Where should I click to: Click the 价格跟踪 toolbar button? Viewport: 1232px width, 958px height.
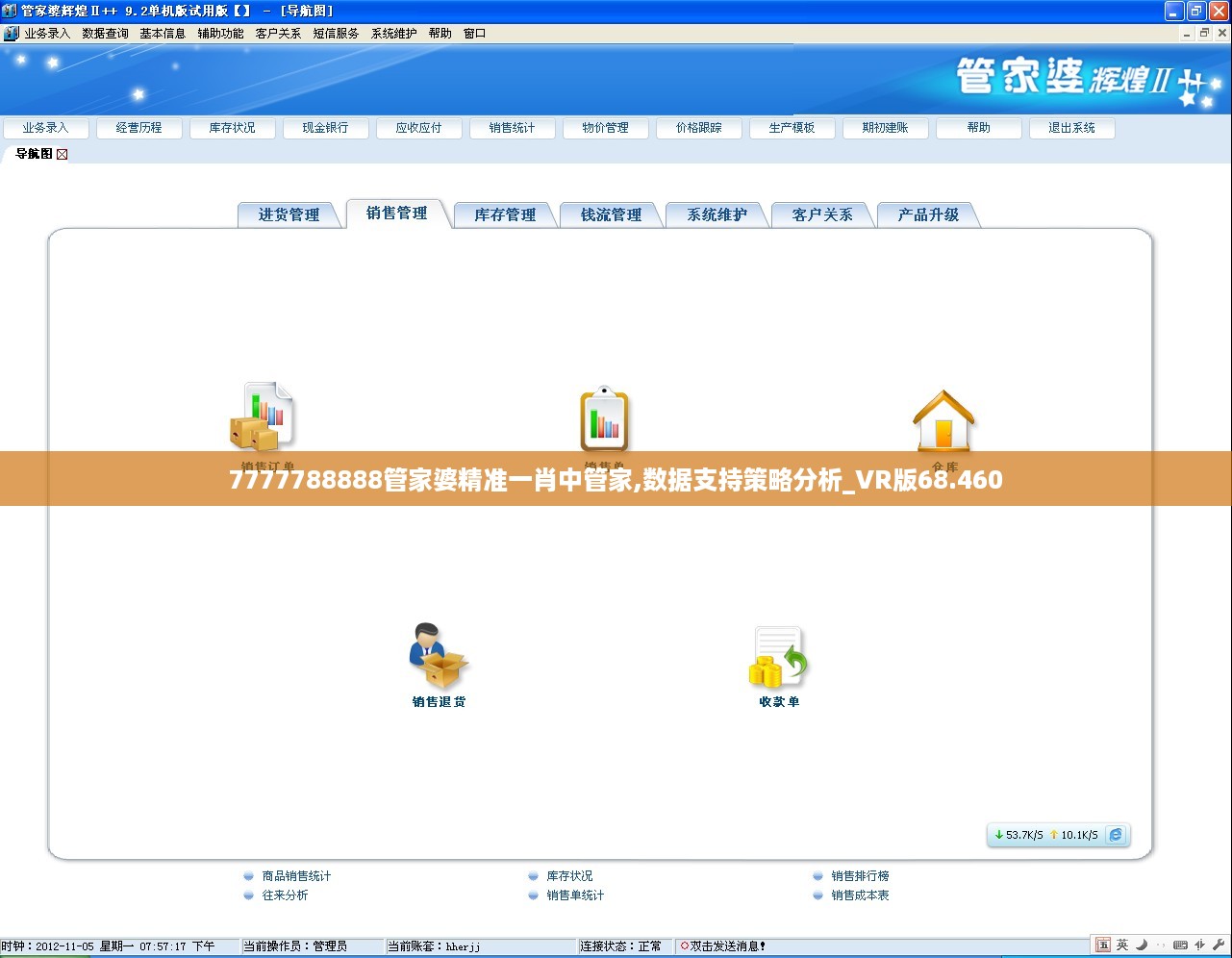click(698, 128)
